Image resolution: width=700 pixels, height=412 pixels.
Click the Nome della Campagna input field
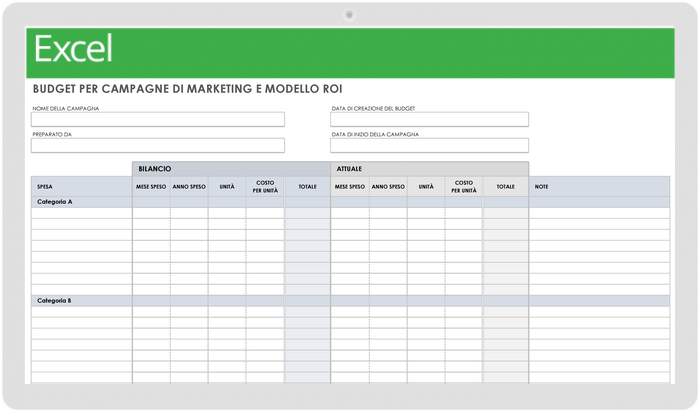point(158,119)
